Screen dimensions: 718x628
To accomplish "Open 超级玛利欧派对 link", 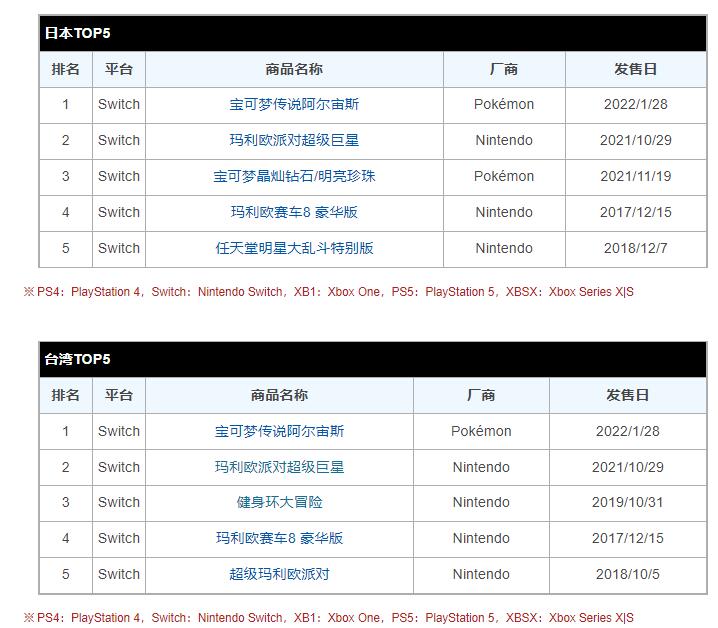I will coord(279,574).
